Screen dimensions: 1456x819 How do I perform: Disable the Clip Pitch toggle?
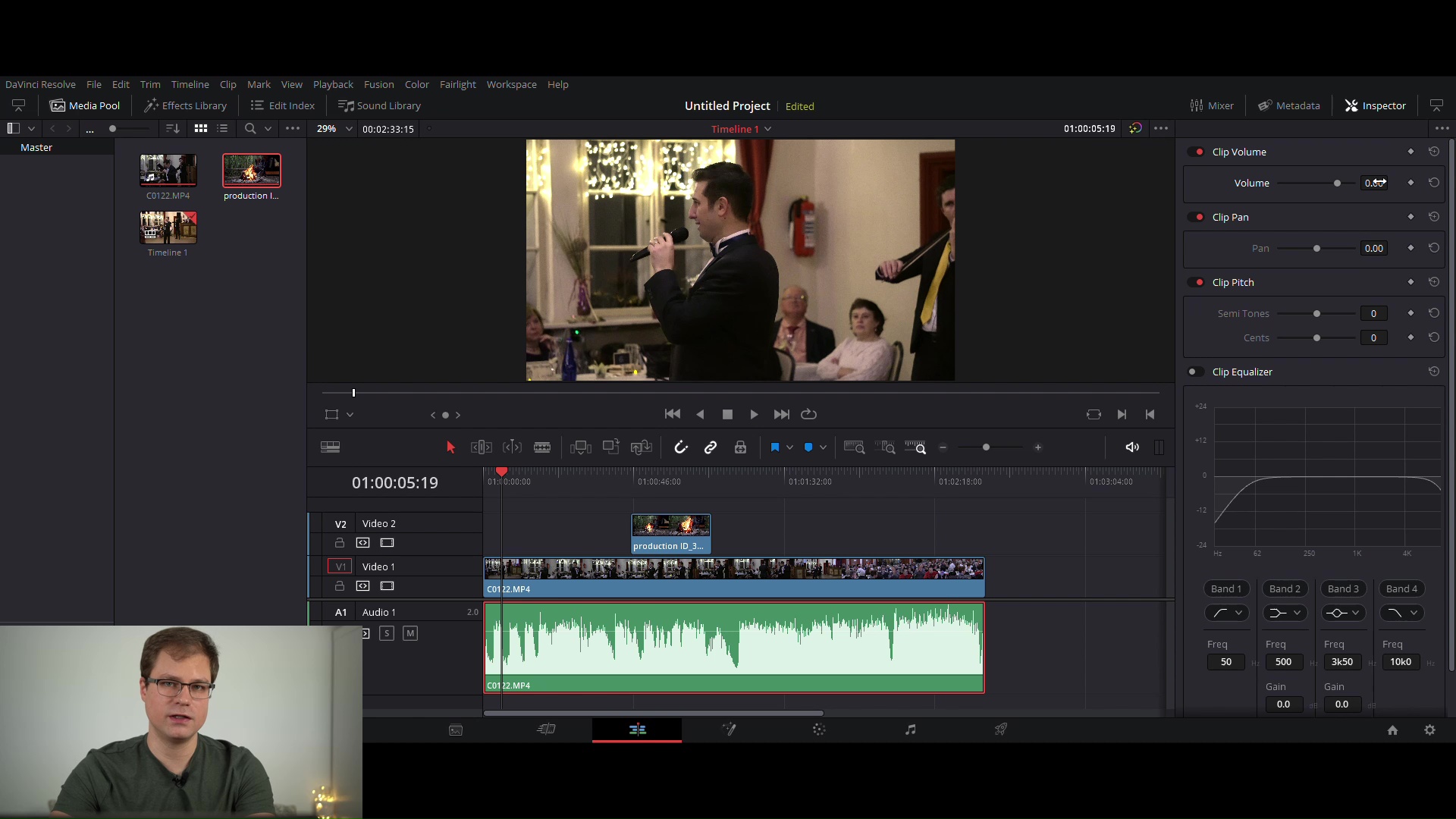coord(1197,282)
